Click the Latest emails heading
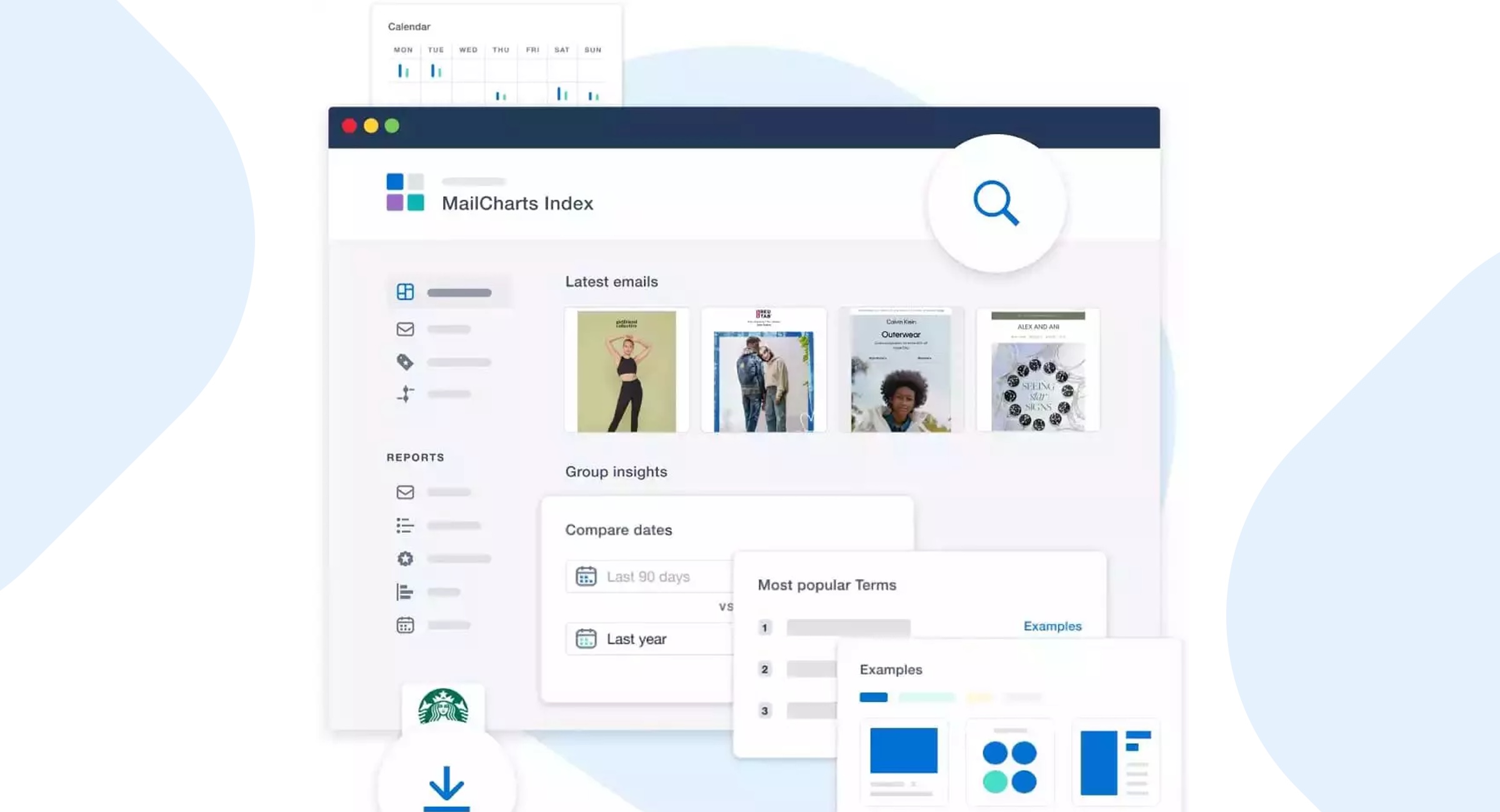This screenshot has width=1500, height=812. coord(611,282)
